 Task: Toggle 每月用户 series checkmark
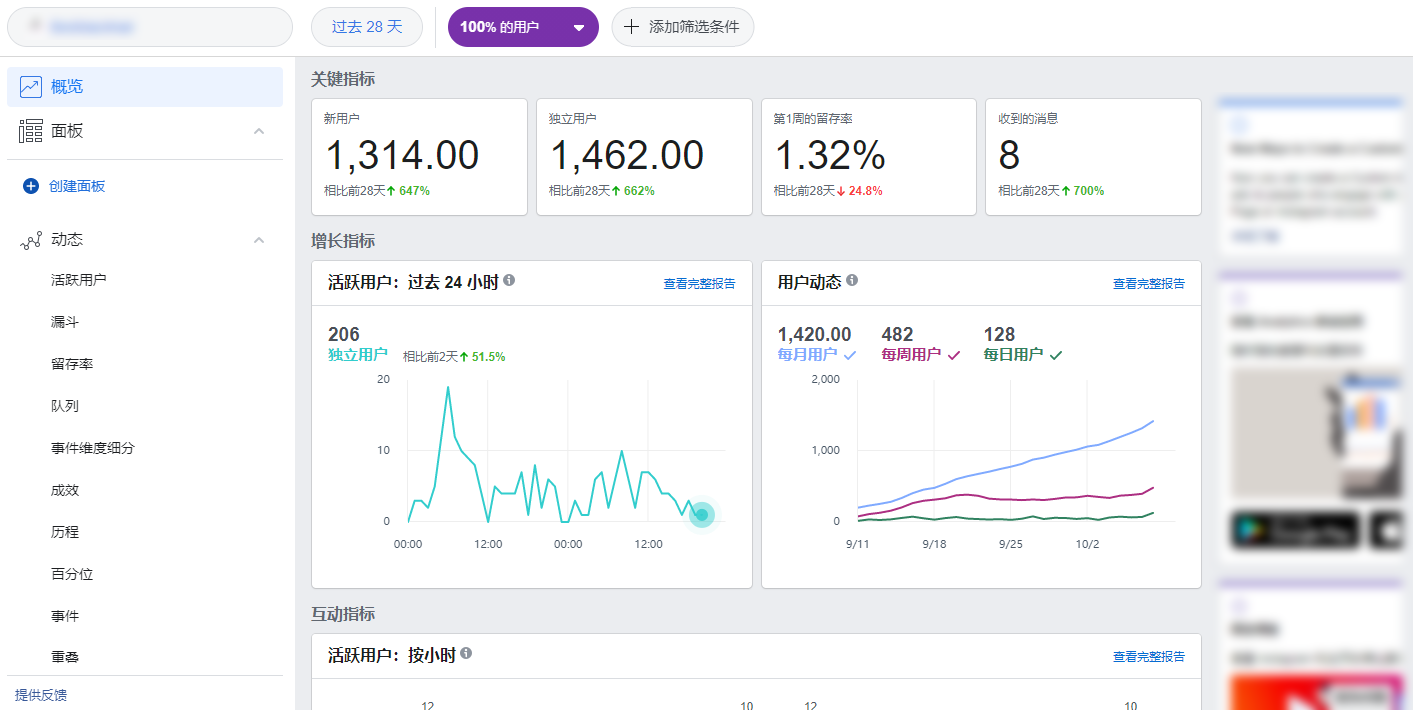[850, 355]
